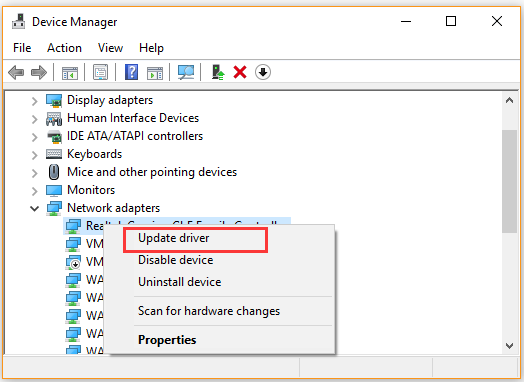This screenshot has width=524, height=382.
Task: Select Mice and other pointing devices label
Action: click(152, 172)
